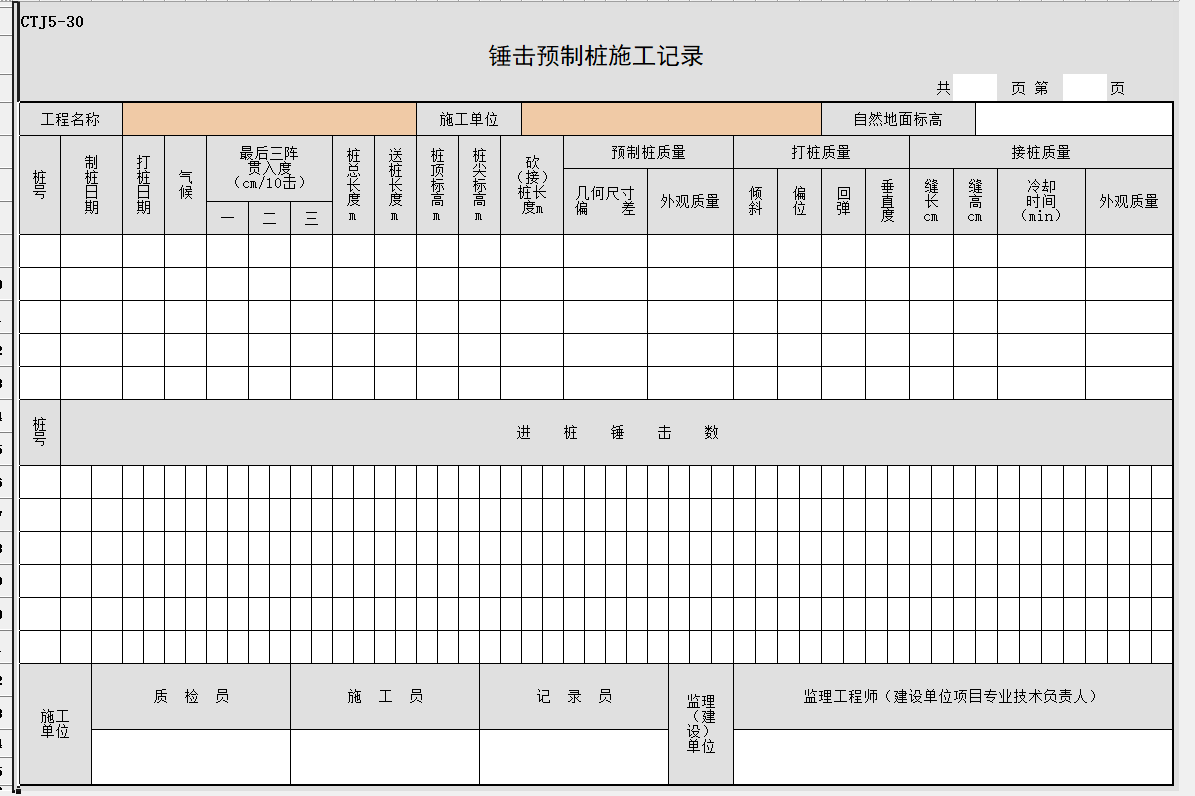1195x796 pixels.
Task: Select the 桩总长度 column header
Action: (353, 185)
